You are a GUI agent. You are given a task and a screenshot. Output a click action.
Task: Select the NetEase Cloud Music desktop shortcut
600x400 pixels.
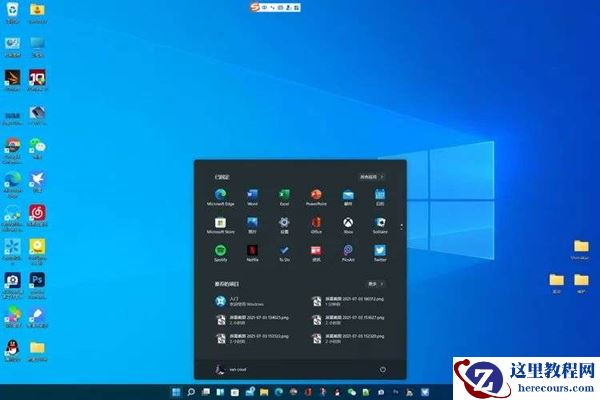coord(38,215)
